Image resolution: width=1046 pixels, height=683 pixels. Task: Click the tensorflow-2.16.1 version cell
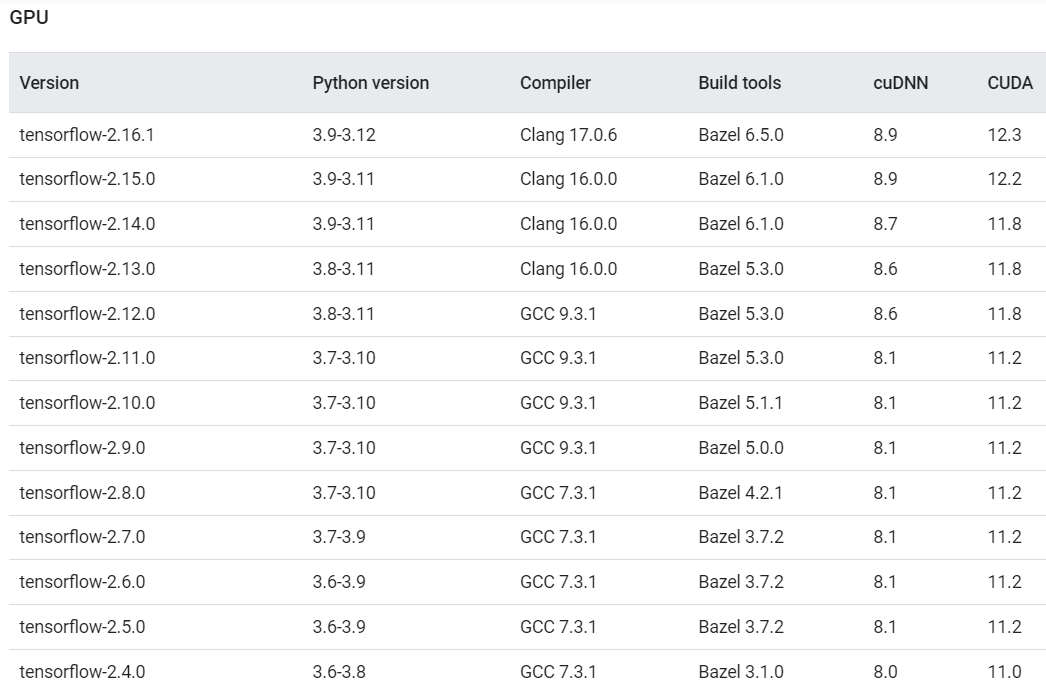pos(87,135)
